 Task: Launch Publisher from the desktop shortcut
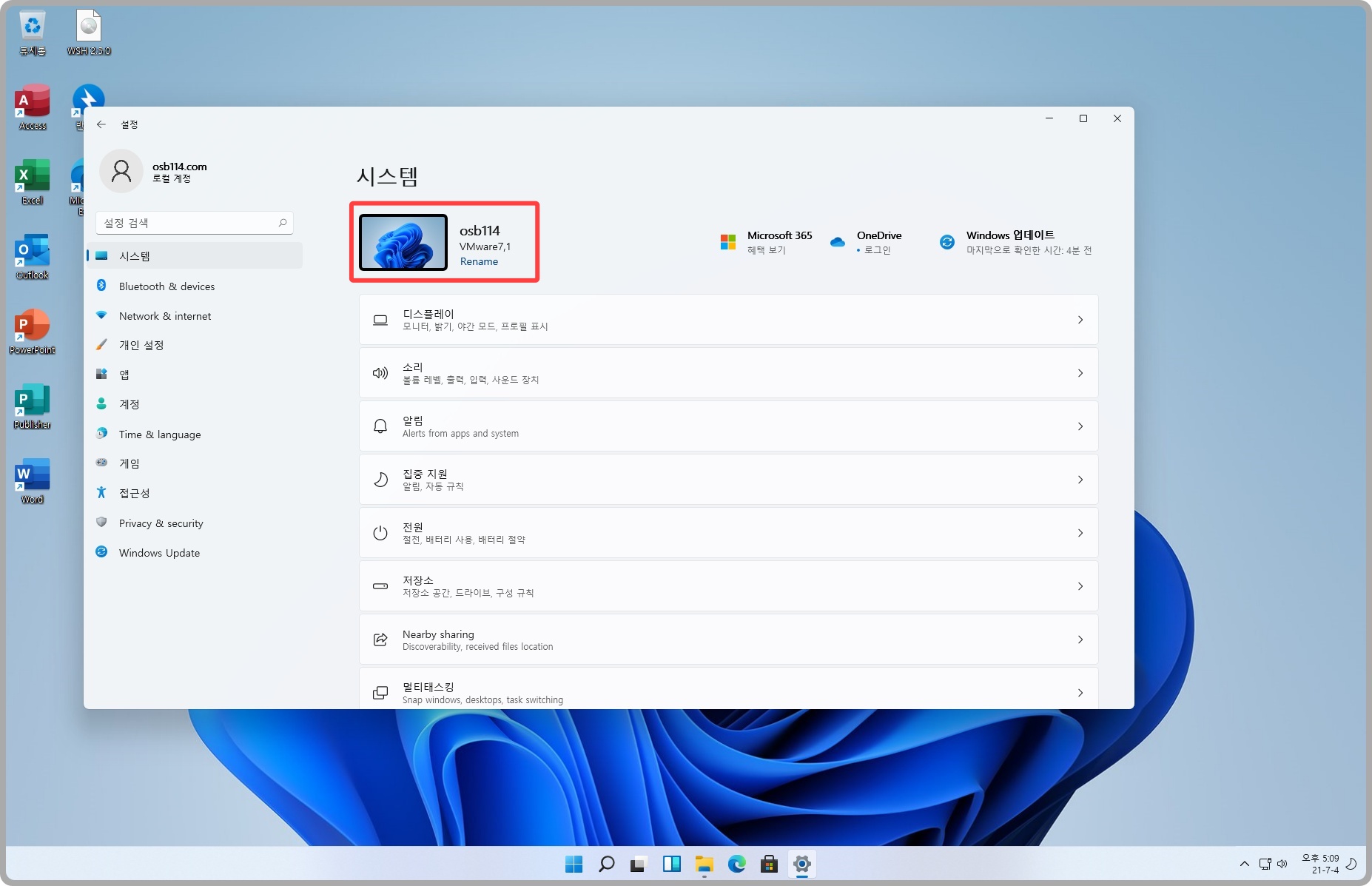pyautogui.click(x=33, y=407)
